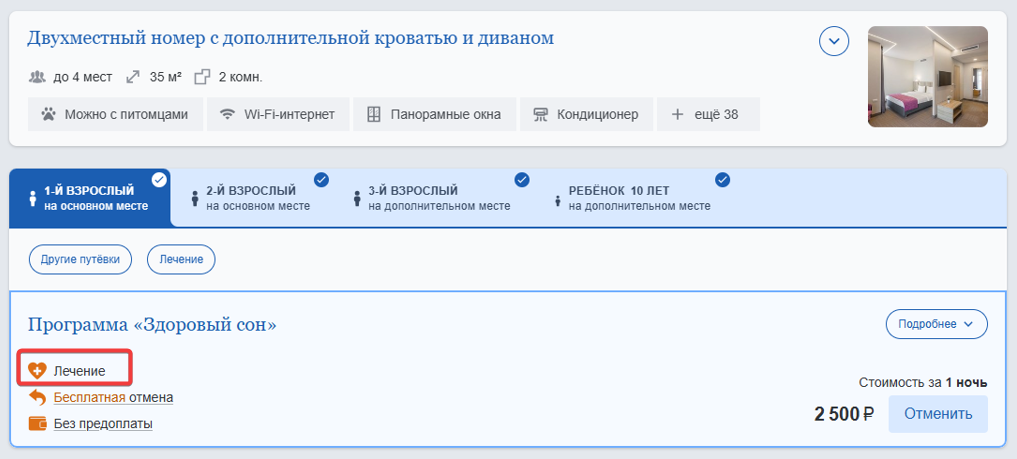Click the checkmark on 3-й взрослый tab

[x=522, y=180]
